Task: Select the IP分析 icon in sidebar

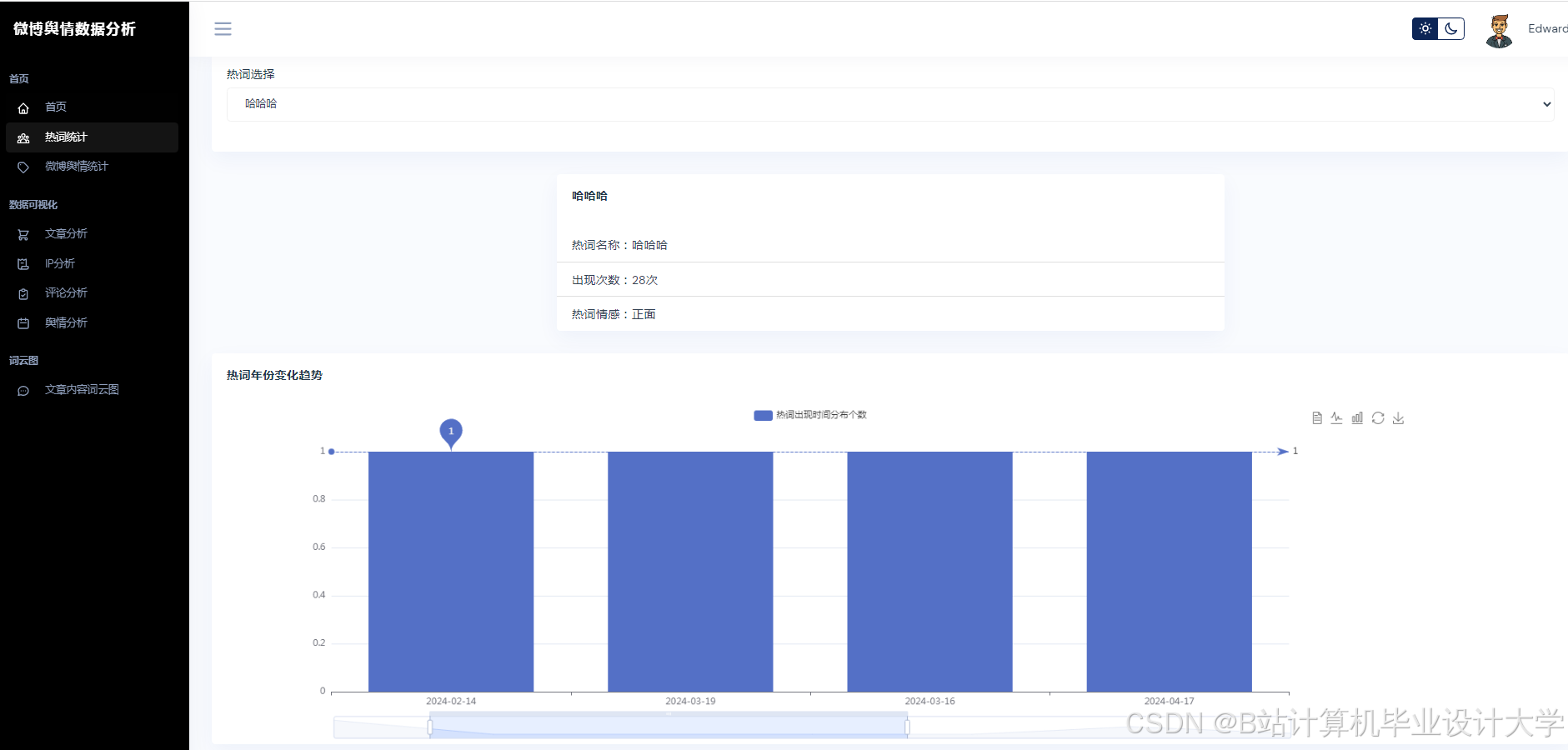Action: pyautogui.click(x=23, y=263)
